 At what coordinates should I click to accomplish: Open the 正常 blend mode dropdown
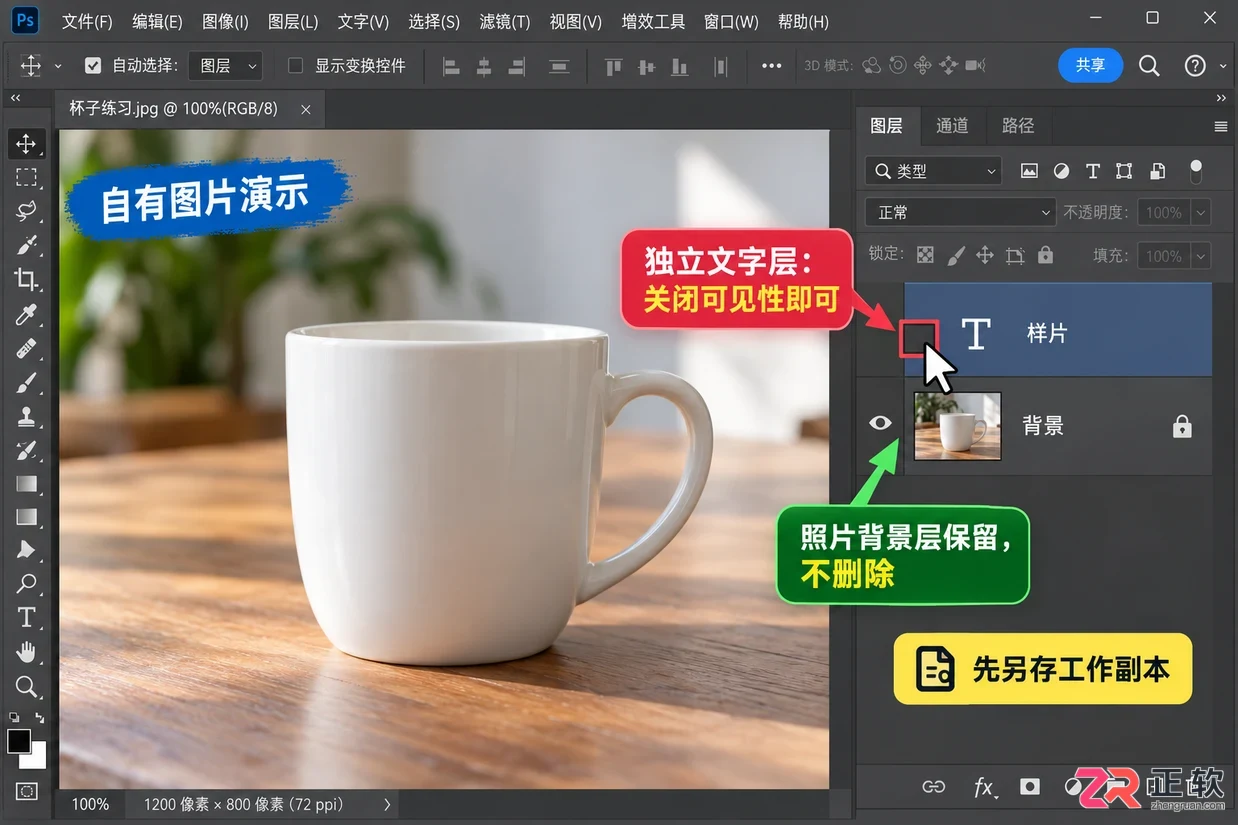click(x=960, y=212)
